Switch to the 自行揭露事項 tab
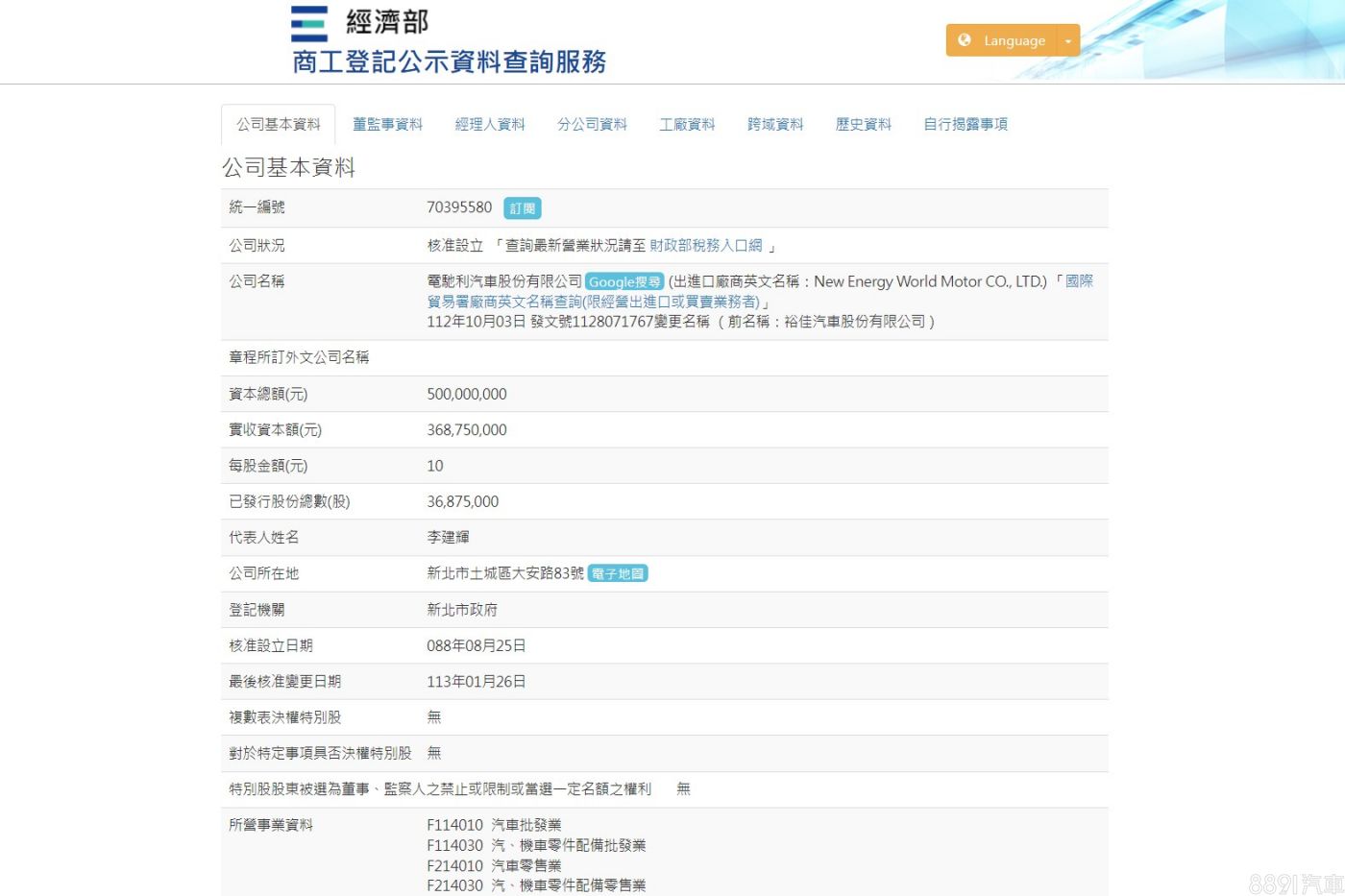The width and height of the screenshot is (1345, 896). (966, 125)
